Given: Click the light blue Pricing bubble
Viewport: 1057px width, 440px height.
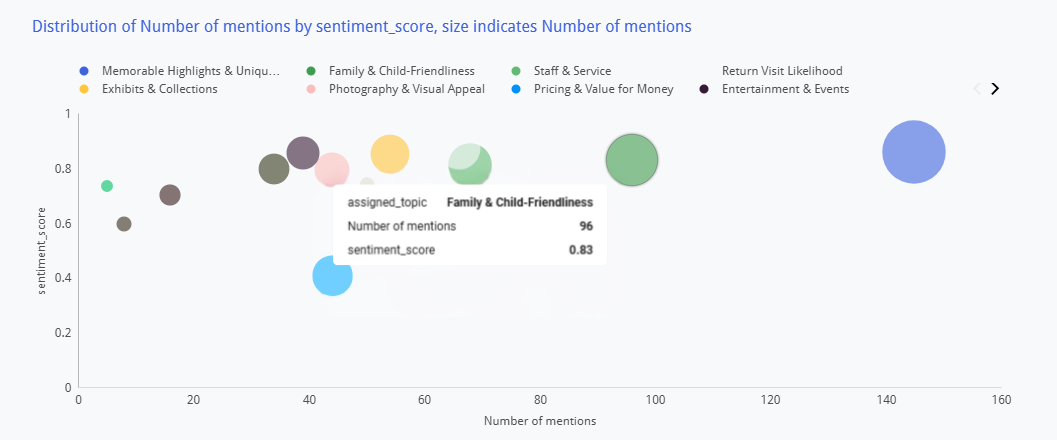Looking at the screenshot, I should point(332,276).
